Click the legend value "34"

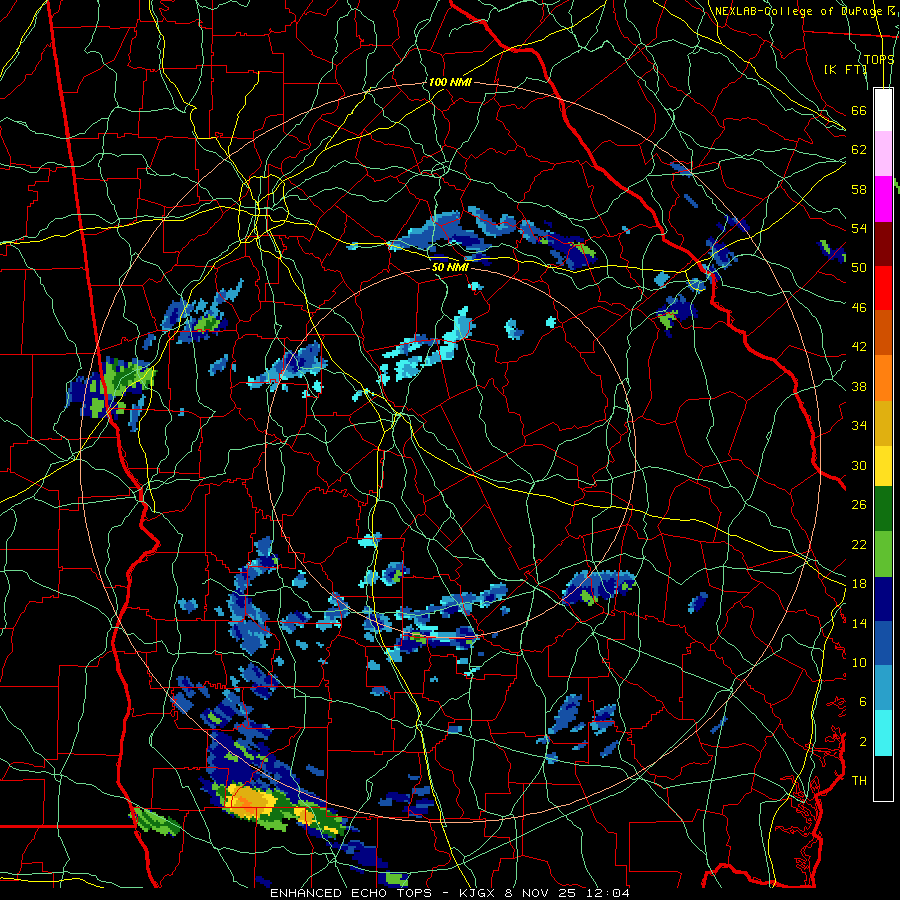pyautogui.click(x=859, y=426)
